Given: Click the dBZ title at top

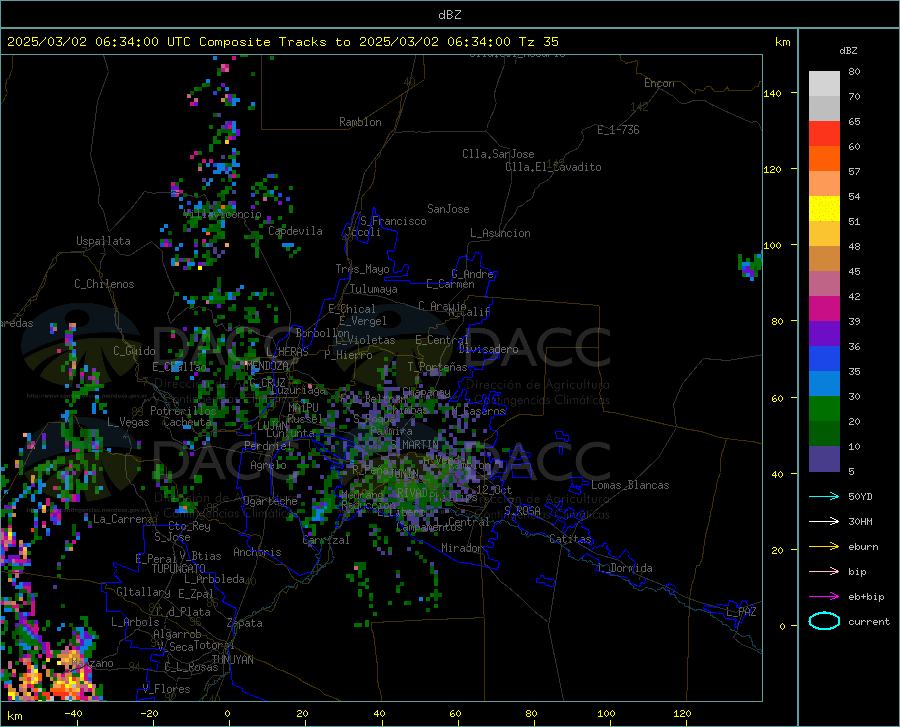Looking at the screenshot, I should point(449,15).
